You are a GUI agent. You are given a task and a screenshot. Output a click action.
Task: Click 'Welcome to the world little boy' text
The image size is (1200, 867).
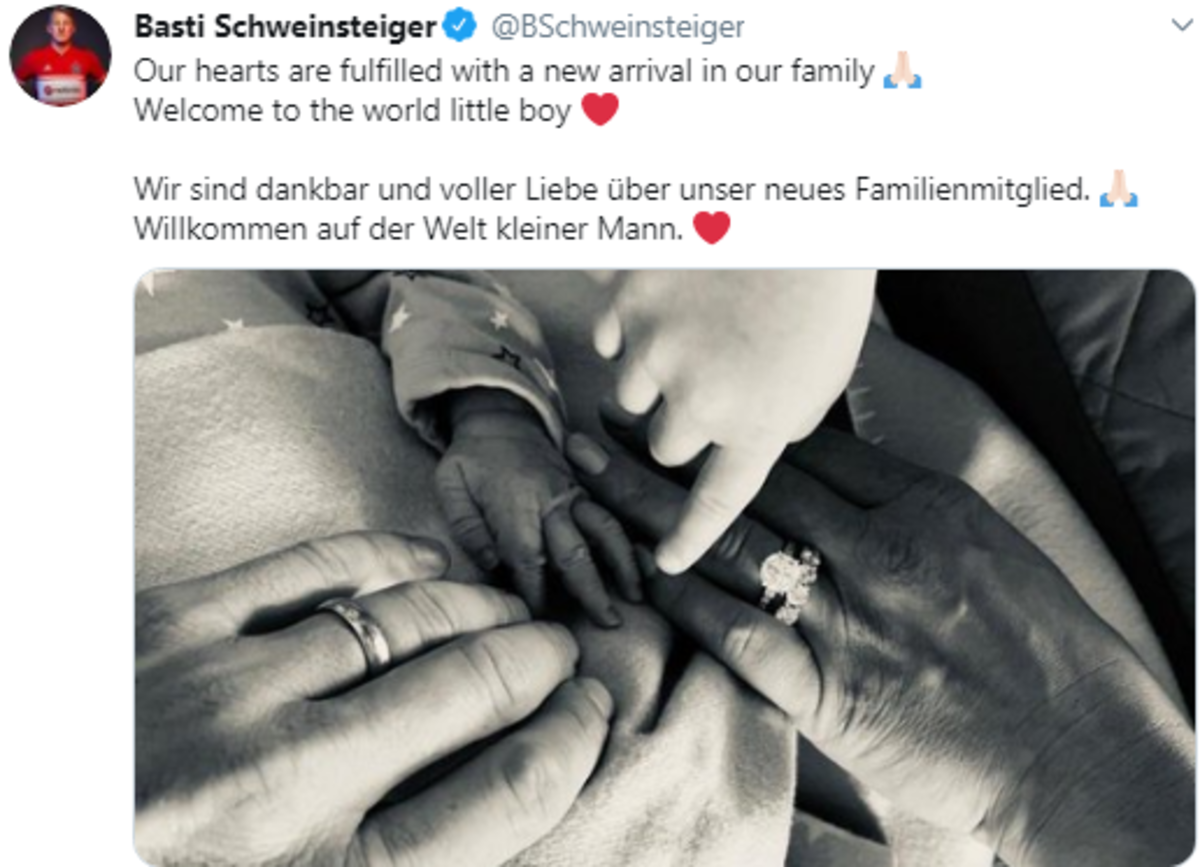point(352,109)
